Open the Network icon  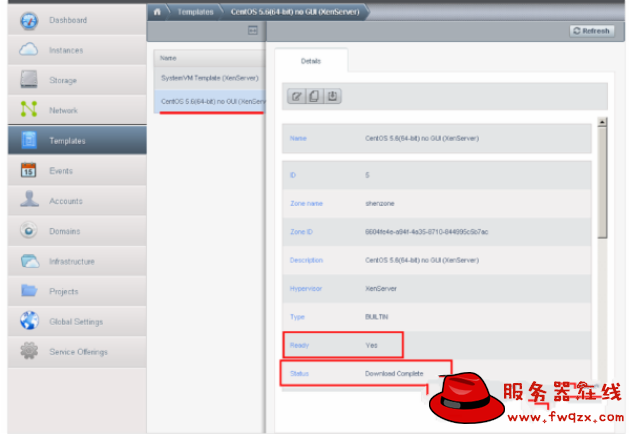29,109
